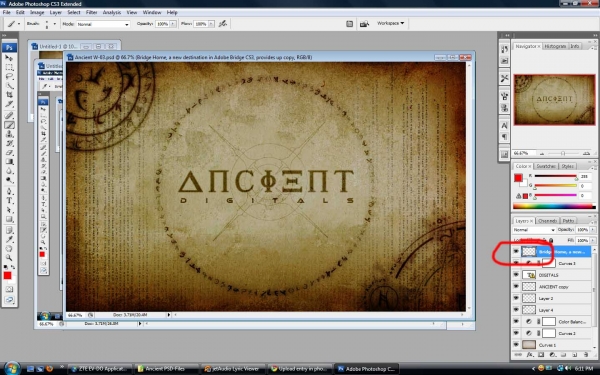The image size is (600, 375).
Task: Open jetAudio Lyric Viewer taskbar button
Action: pos(233,369)
